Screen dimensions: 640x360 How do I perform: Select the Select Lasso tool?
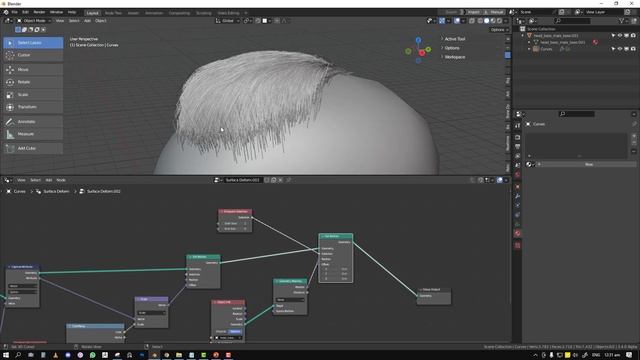click(x=33, y=43)
